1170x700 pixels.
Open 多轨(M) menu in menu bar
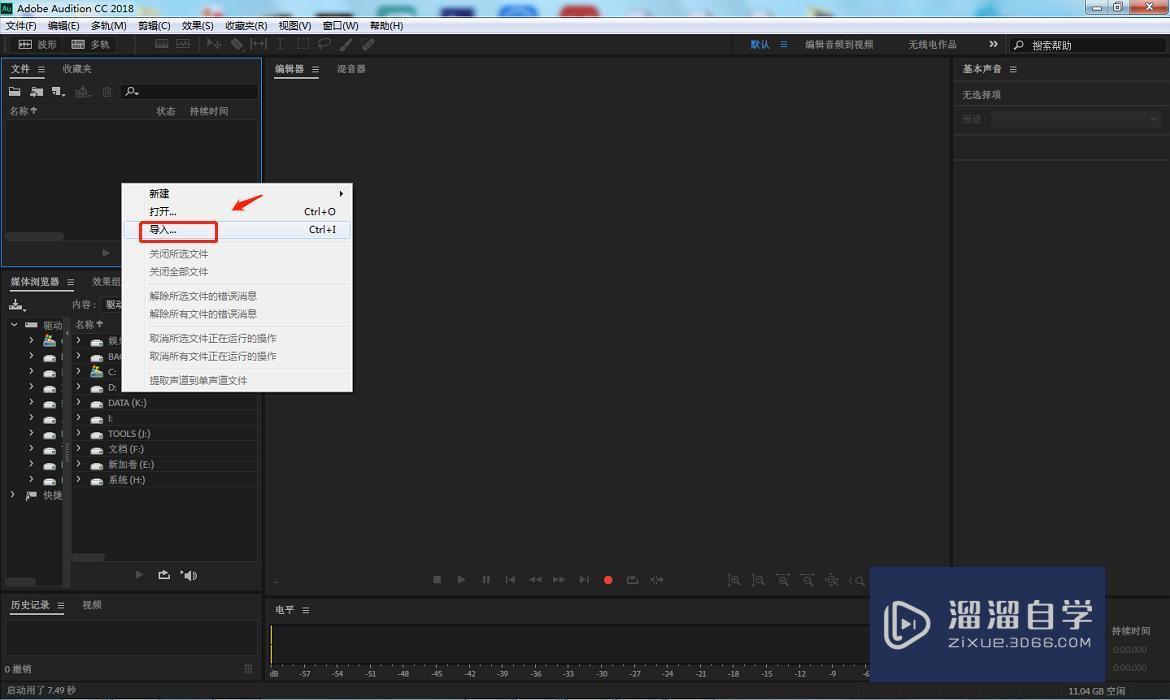(108, 25)
